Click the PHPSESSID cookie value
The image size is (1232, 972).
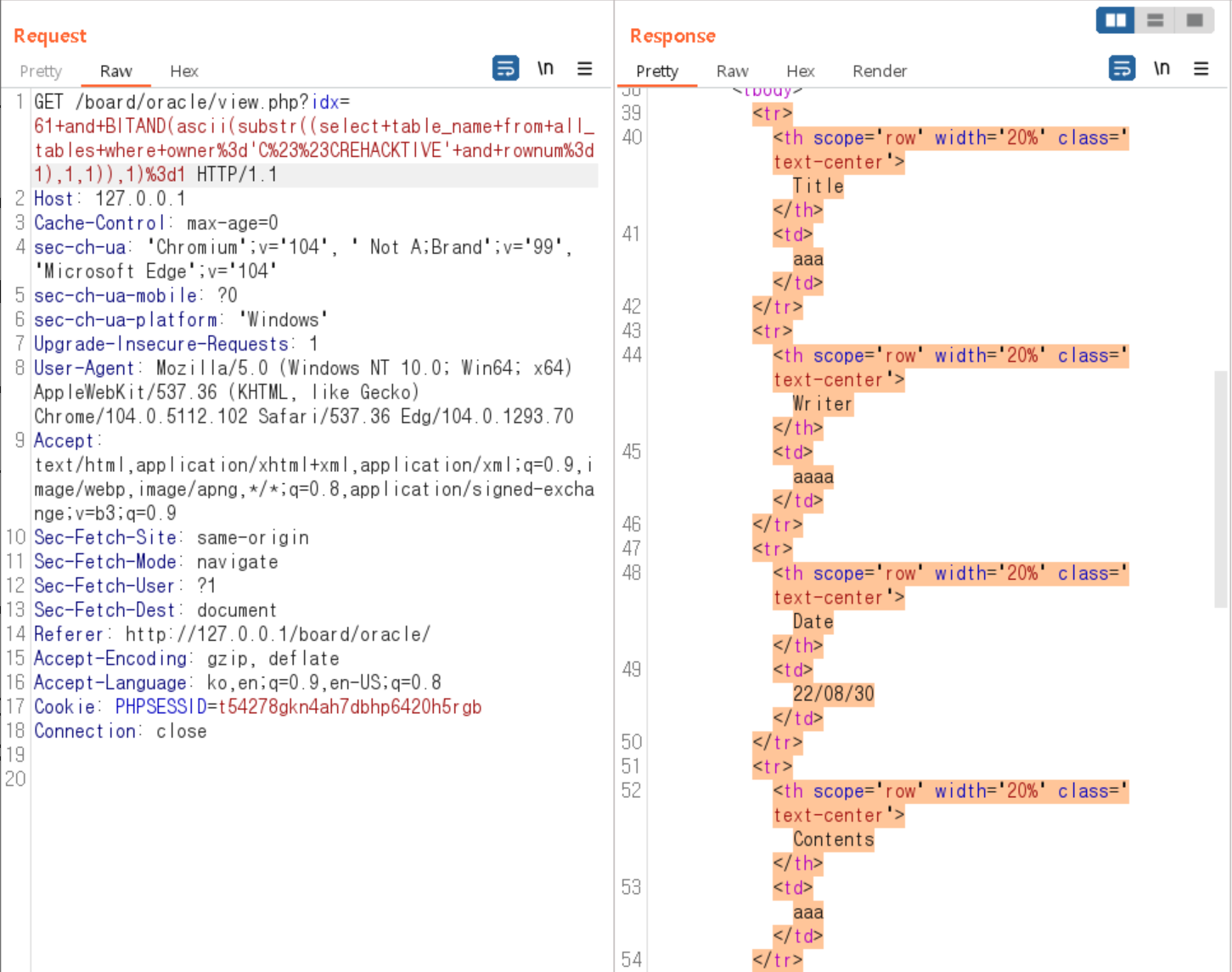pos(350,707)
